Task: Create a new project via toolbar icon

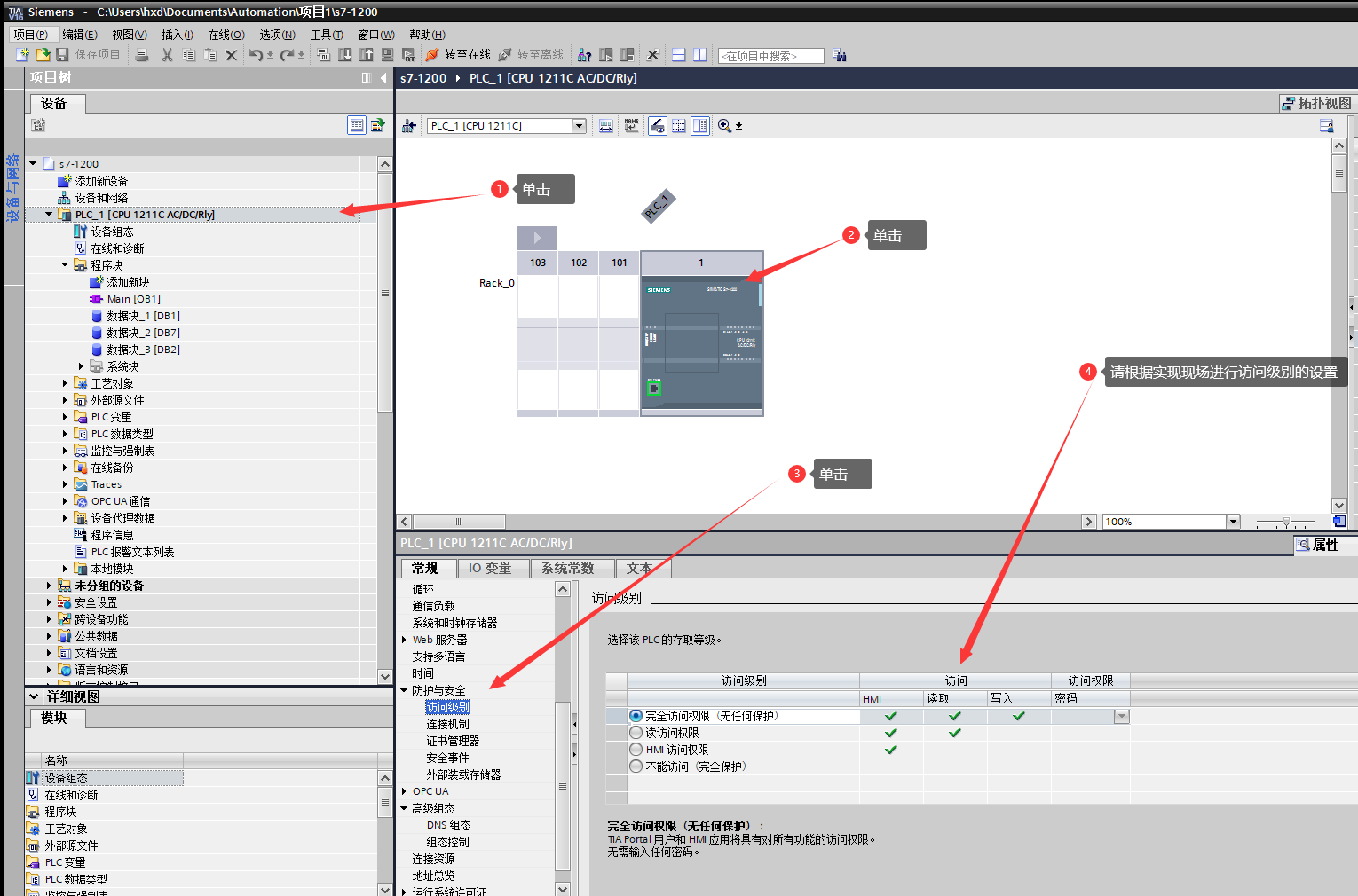Action: [x=23, y=55]
